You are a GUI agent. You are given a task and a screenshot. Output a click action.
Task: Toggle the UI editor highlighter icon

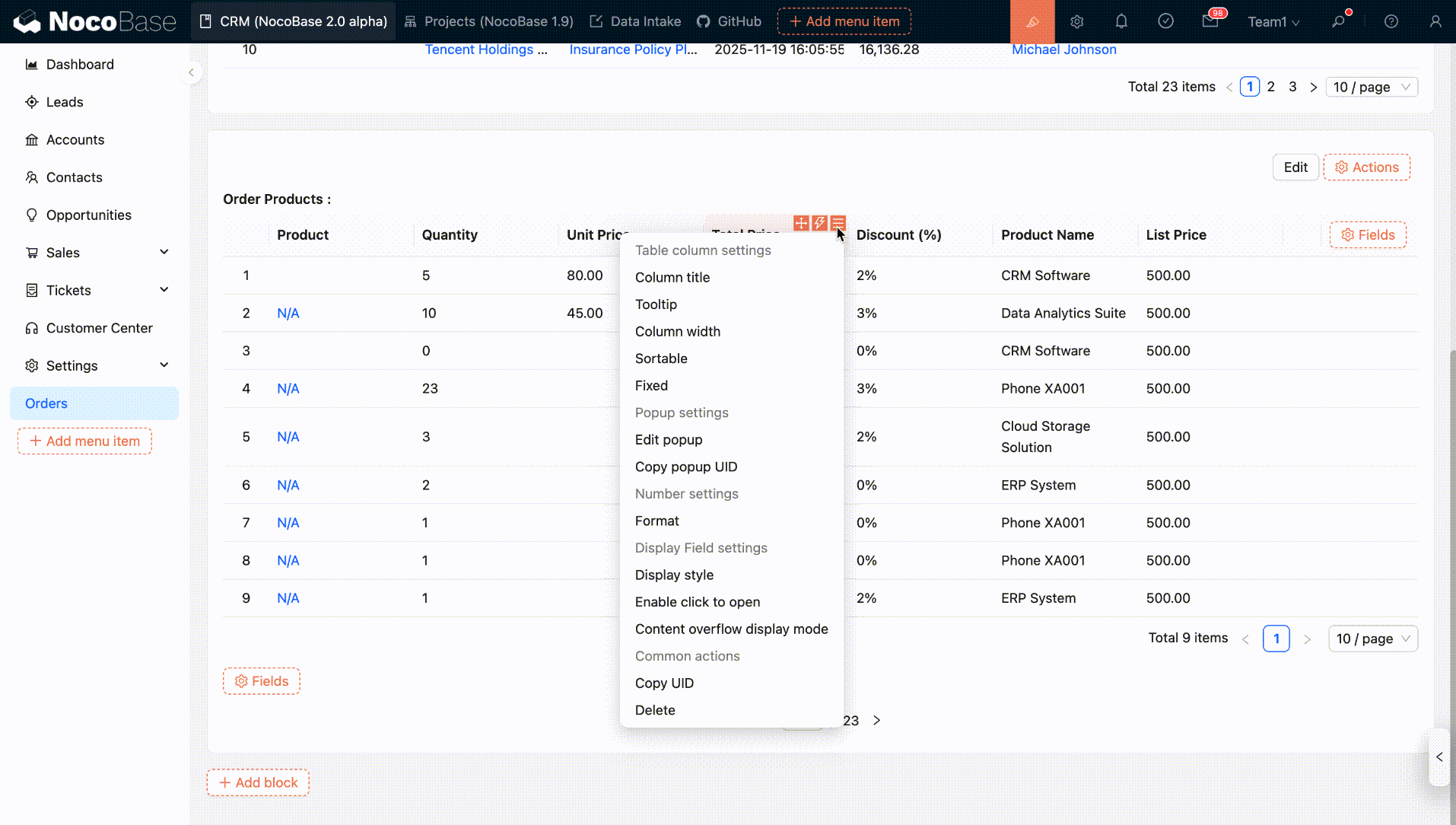tap(1032, 21)
